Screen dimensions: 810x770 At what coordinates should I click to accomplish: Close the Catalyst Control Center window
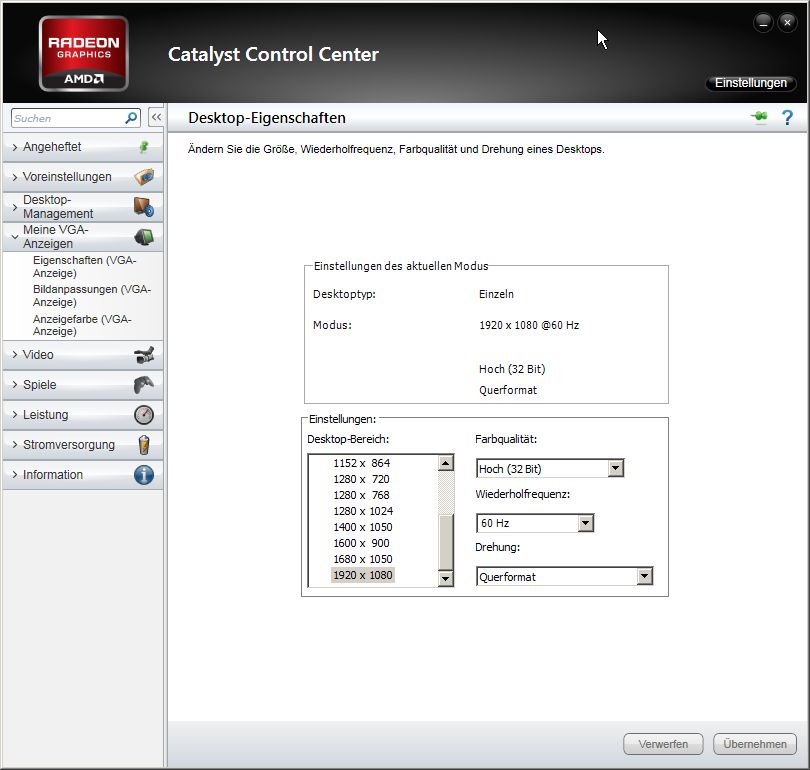coord(787,23)
